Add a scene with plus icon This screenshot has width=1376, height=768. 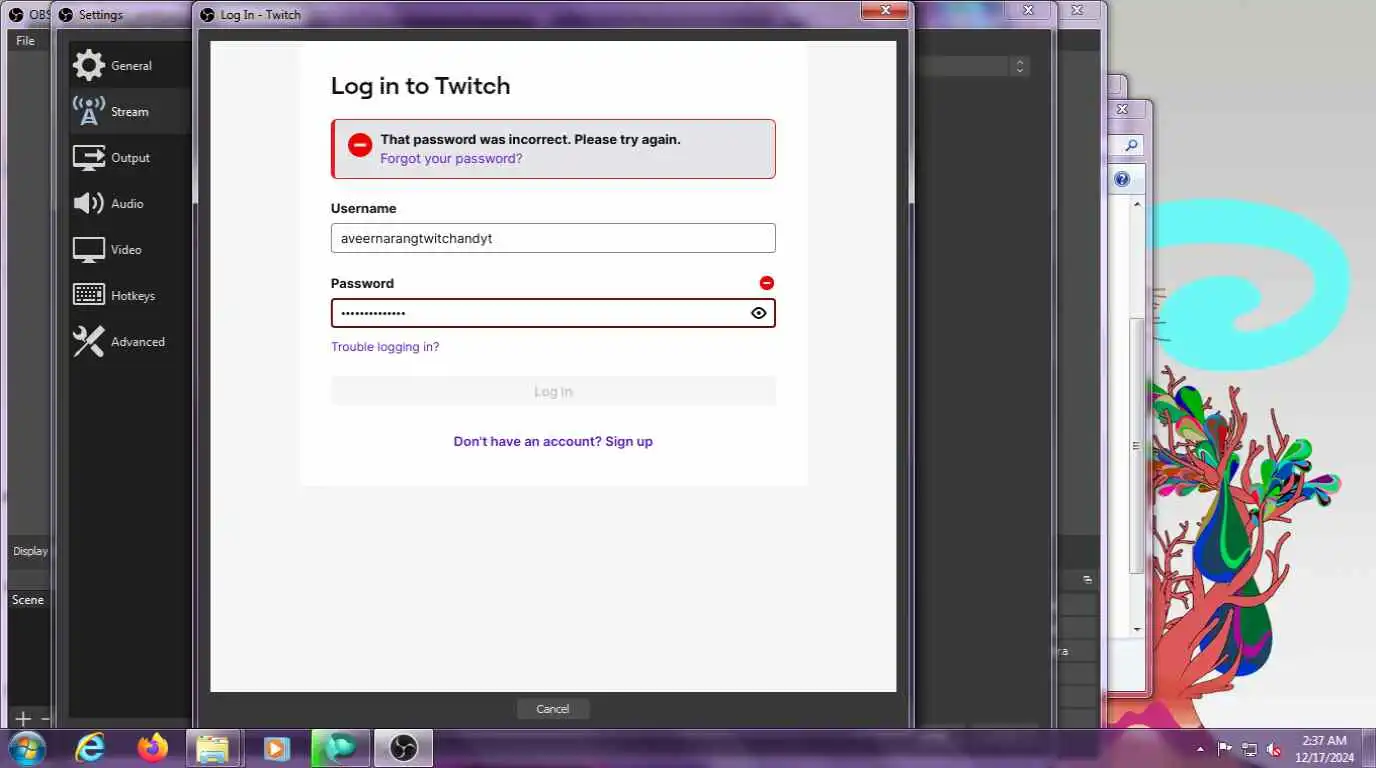[x=23, y=718]
